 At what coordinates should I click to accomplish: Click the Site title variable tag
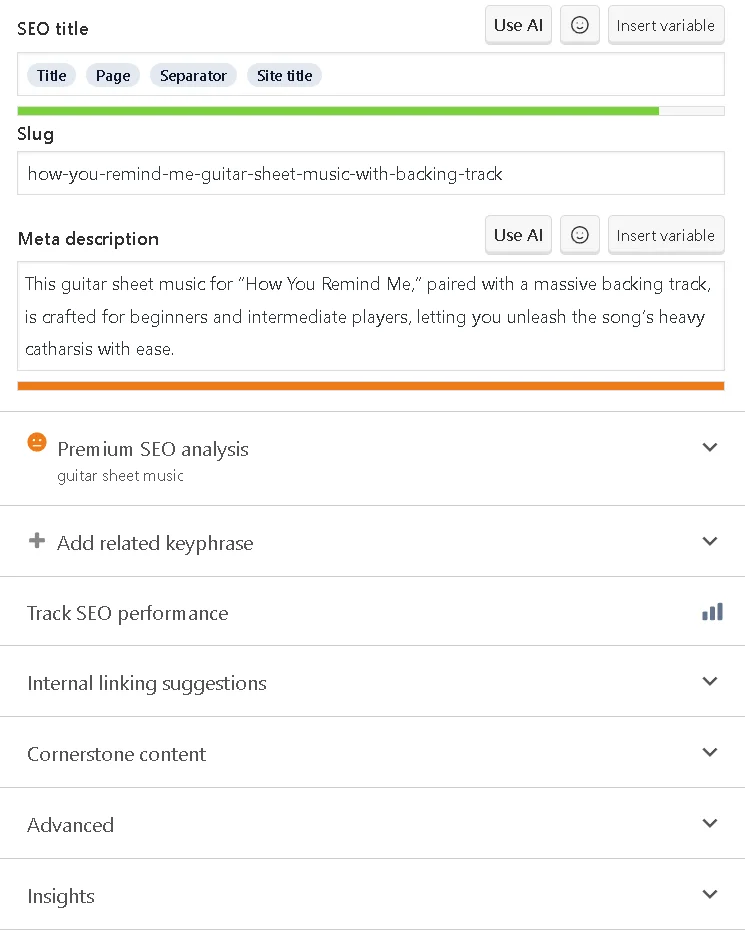coord(284,76)
